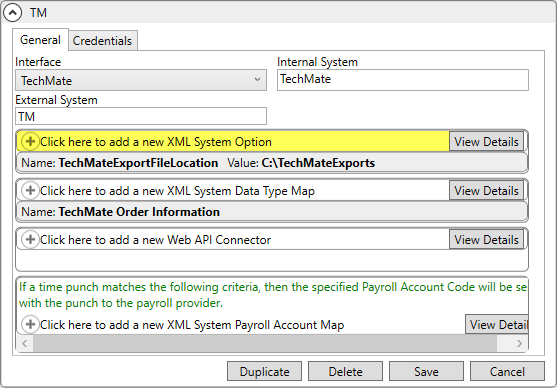Click the plus icon for XML System Data Type Map
The height and width of the screenshot is (388, 557).
click(x=30, y=190)
